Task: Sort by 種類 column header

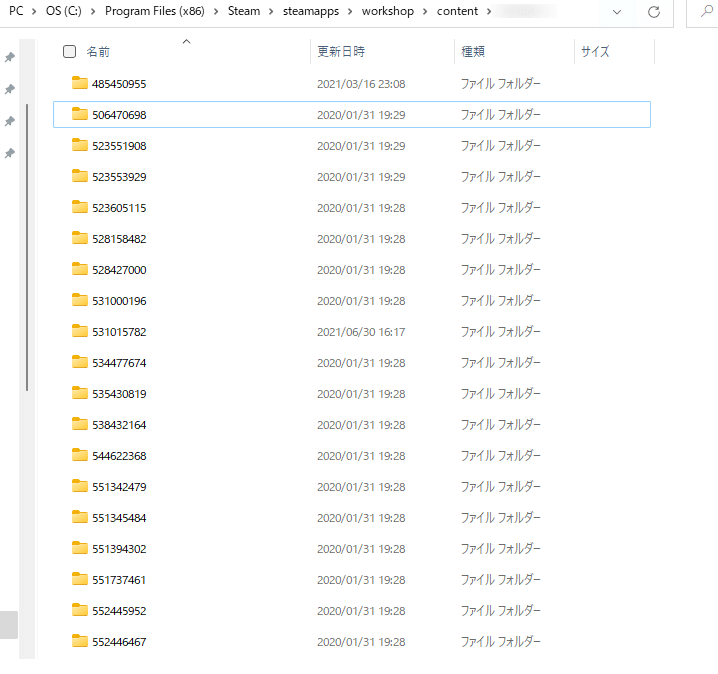Action: (472, 52)
